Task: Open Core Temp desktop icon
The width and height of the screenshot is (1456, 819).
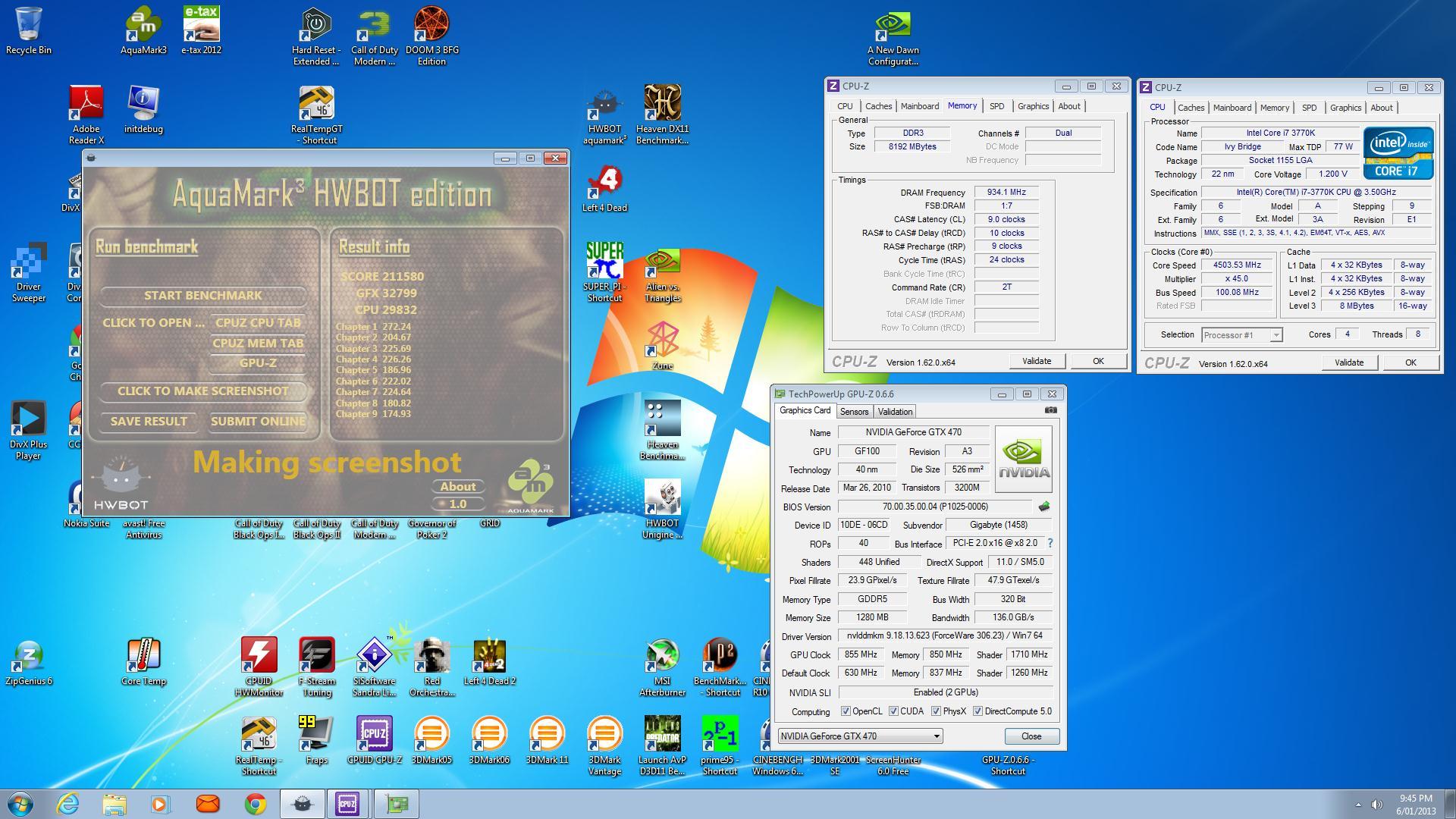Action: click(x=143, y=662)
